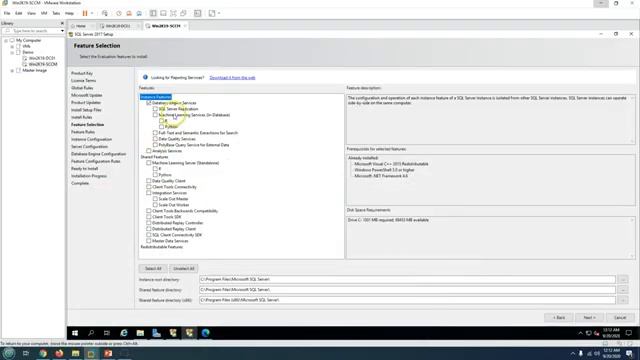Click the Next button
The width and height of the screenshot is (640, 360).
[x=589, y=318]
